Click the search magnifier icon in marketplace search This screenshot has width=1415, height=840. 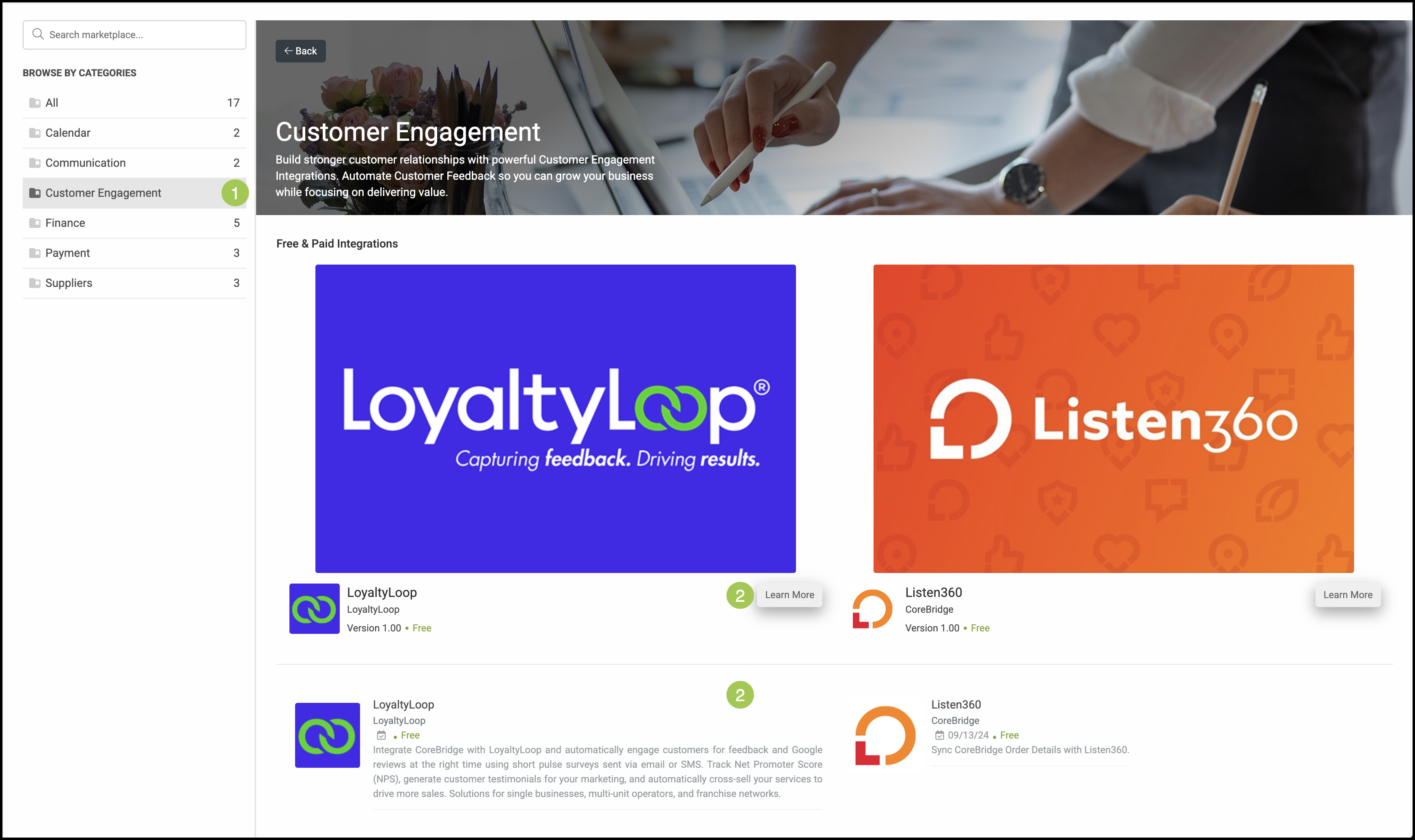pyautogui.click(x=38, y=34)
